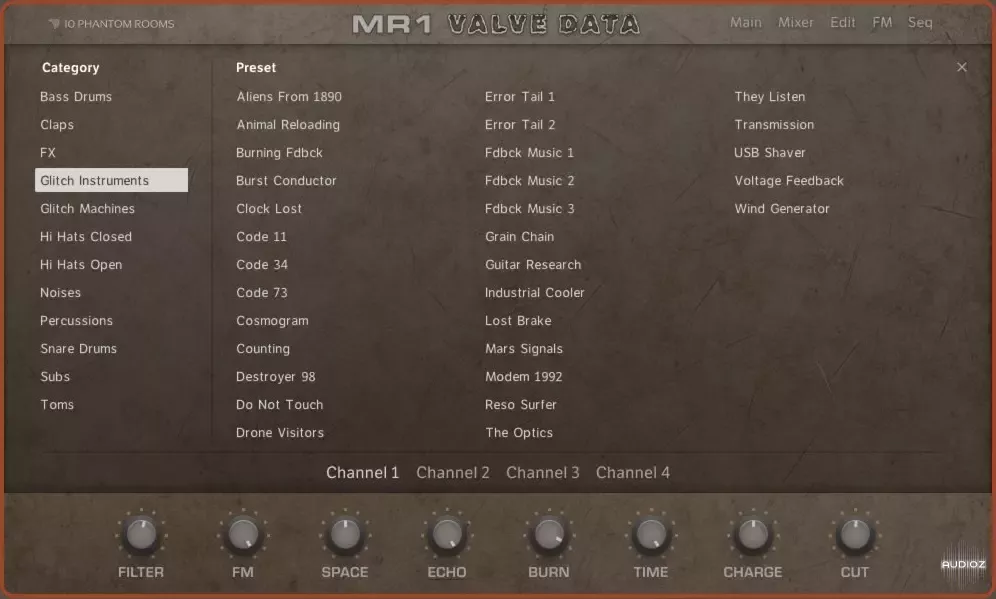Choose the Bass Drums category

[76, 97]
